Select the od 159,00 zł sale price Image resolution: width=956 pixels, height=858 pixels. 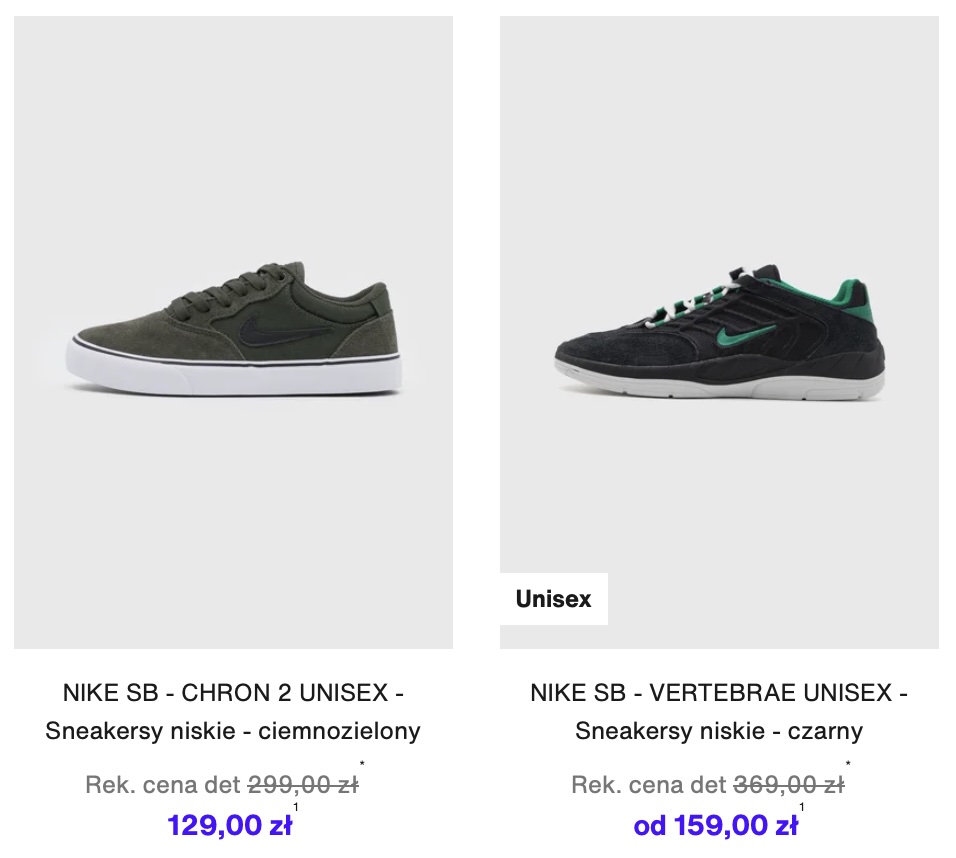716,826
